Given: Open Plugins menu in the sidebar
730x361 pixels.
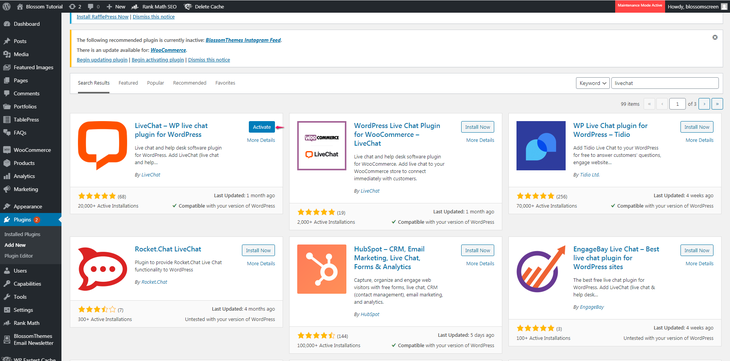Looking at the screenshot, I should (x=30, y=219).
